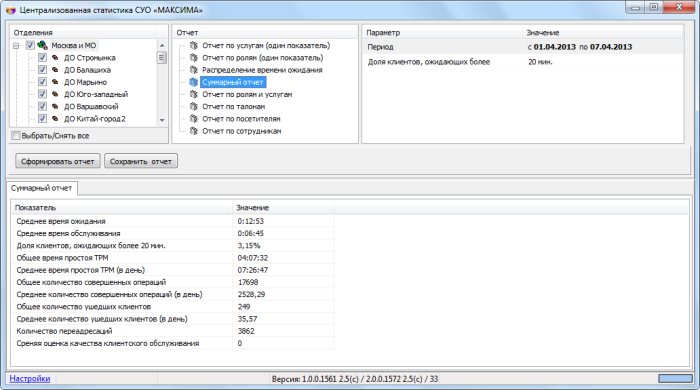Click the value 17698
The height and width of the screenshot is (390, 700).
[248, 282]
